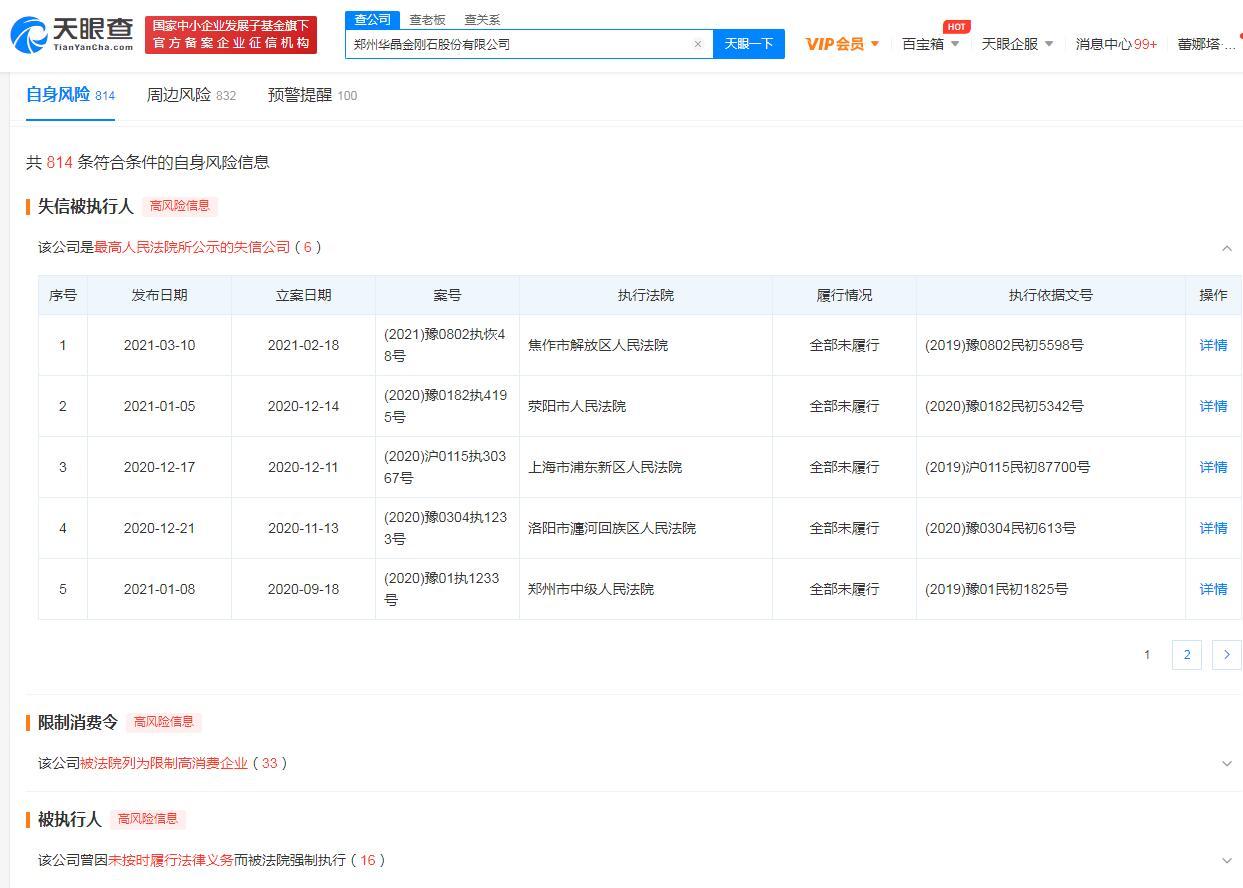
Task: Switch to the 查老板 search tab
Action: (427, 19)
